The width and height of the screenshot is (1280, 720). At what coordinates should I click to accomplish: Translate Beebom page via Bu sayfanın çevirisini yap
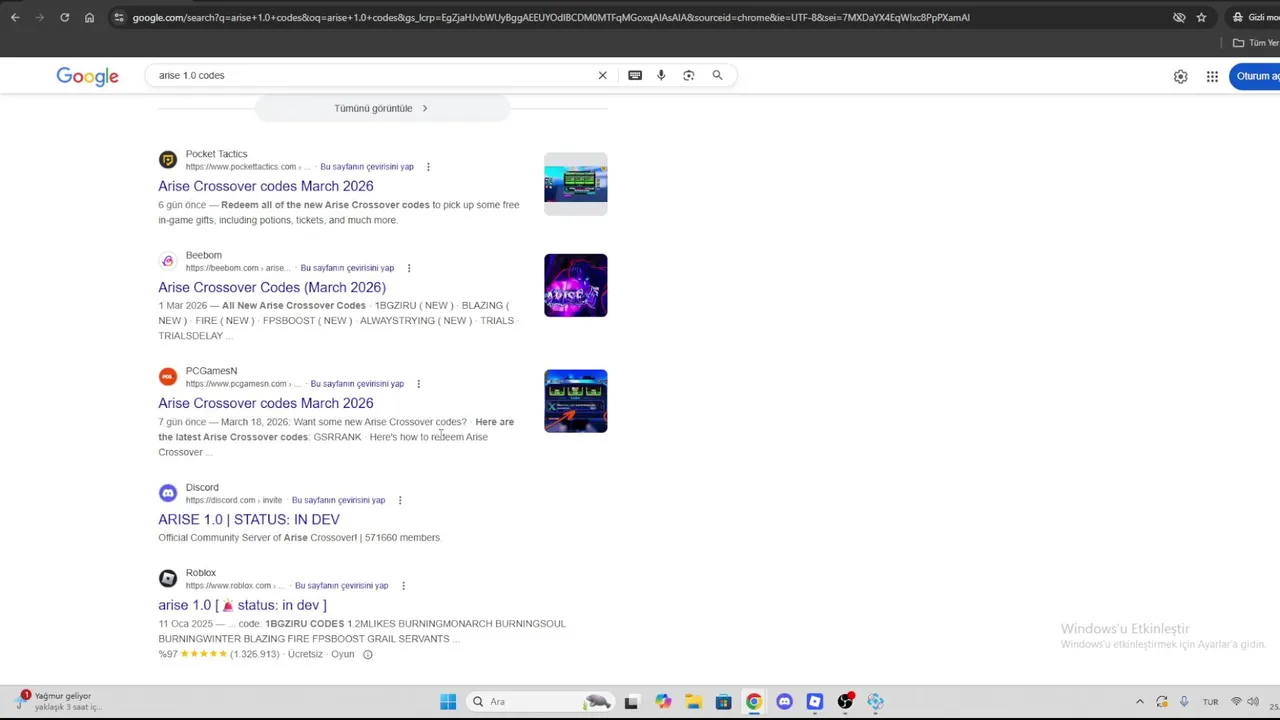tap(347, 268)
